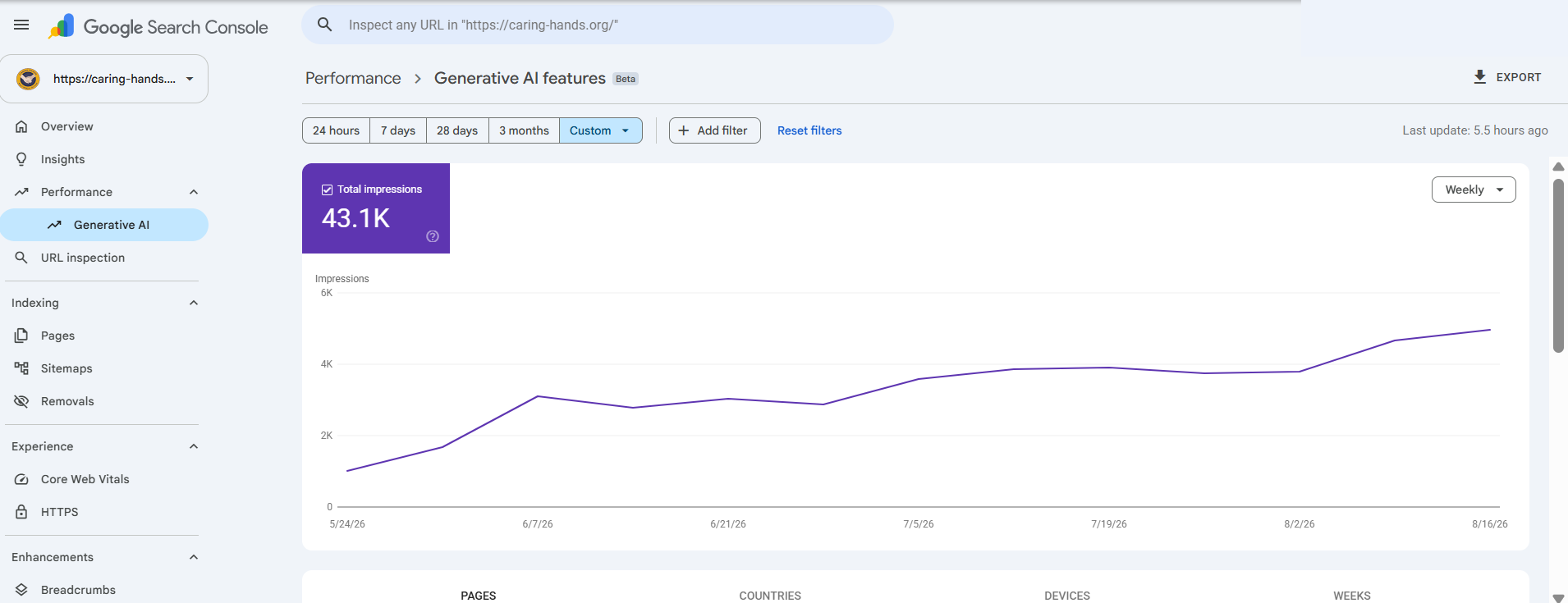The width and height of the screenshot is (1568, 603).
Task: Collapse the Enhancements section
Action: point(194,557)
